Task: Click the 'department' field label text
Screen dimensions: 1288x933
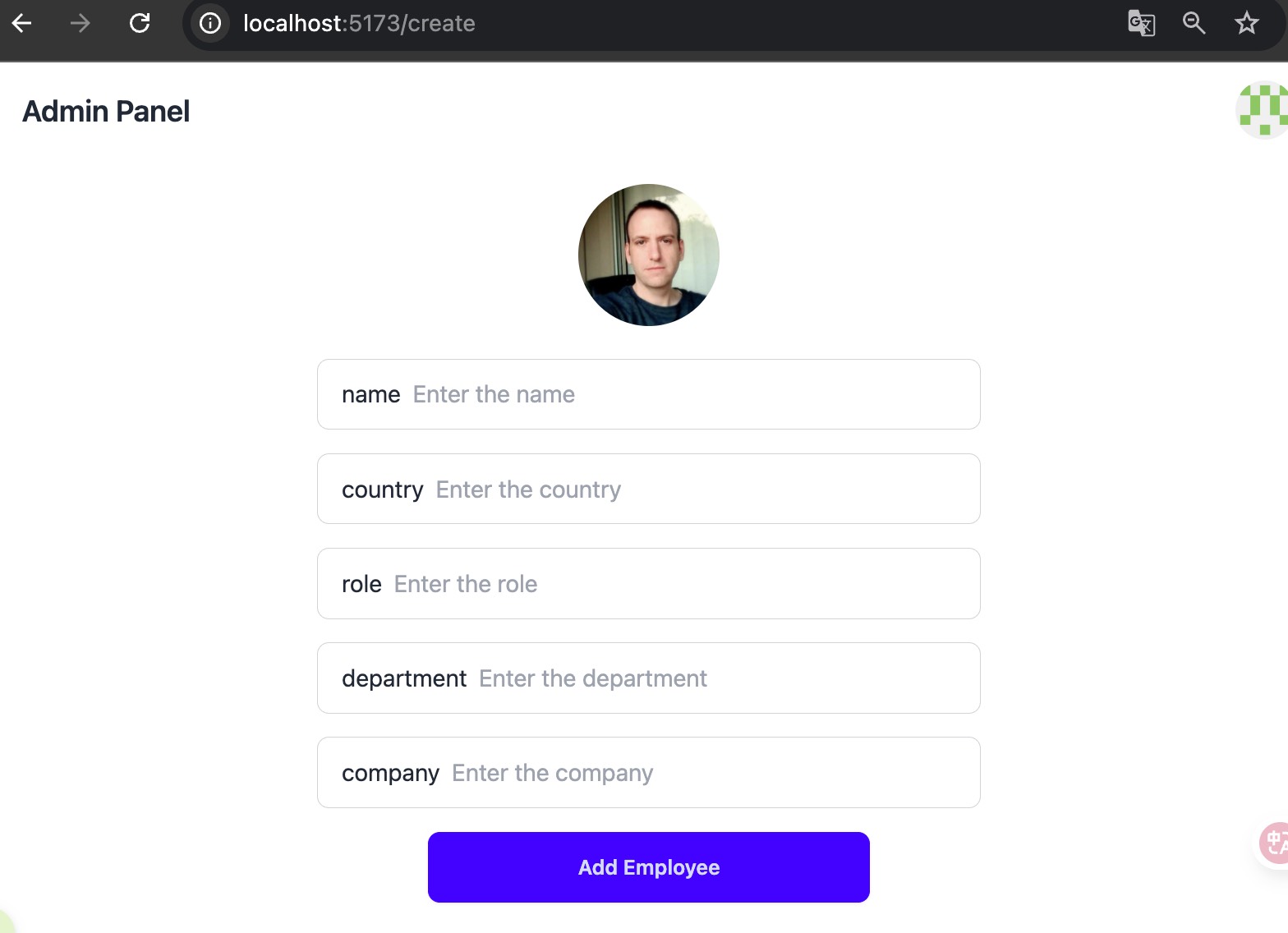Action: 404,678
